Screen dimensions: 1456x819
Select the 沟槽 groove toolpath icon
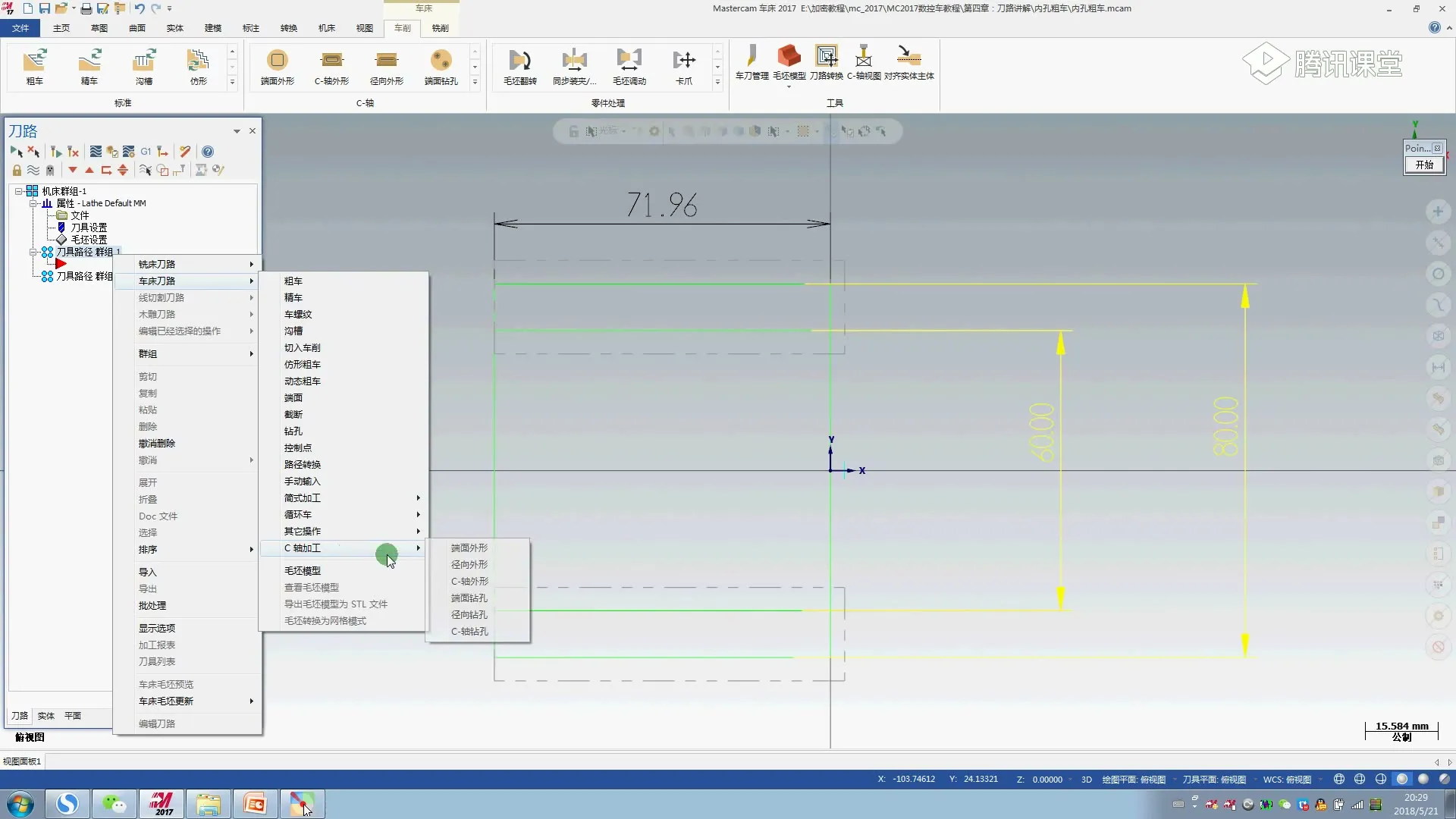144,61
